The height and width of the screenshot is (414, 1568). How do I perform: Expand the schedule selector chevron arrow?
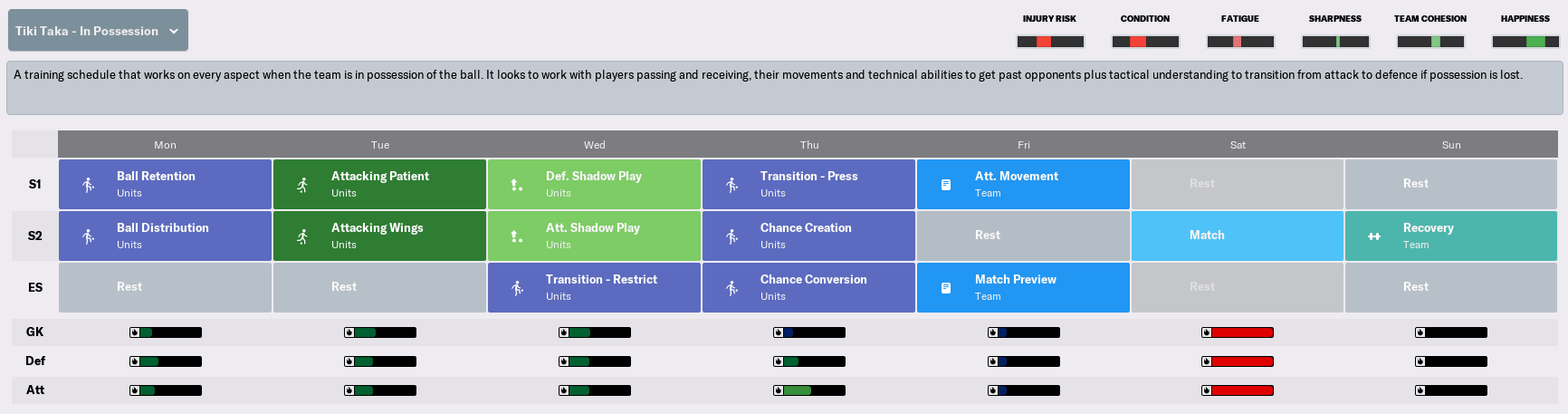click(174, 31)
